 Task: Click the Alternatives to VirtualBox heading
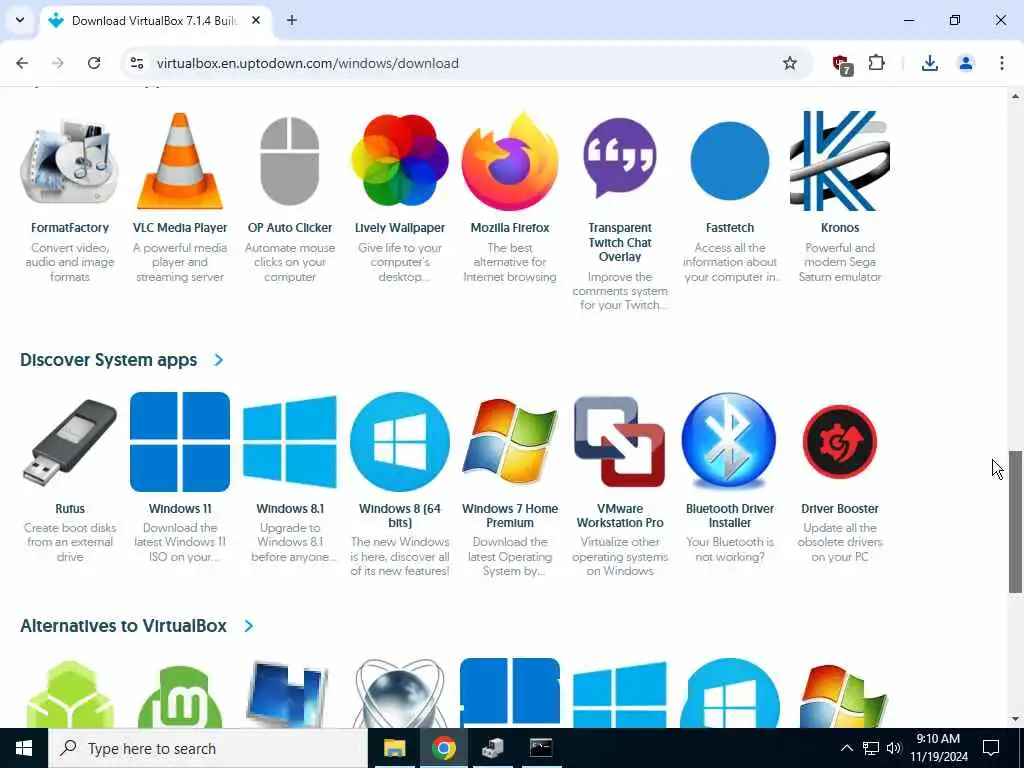[123, 626]
